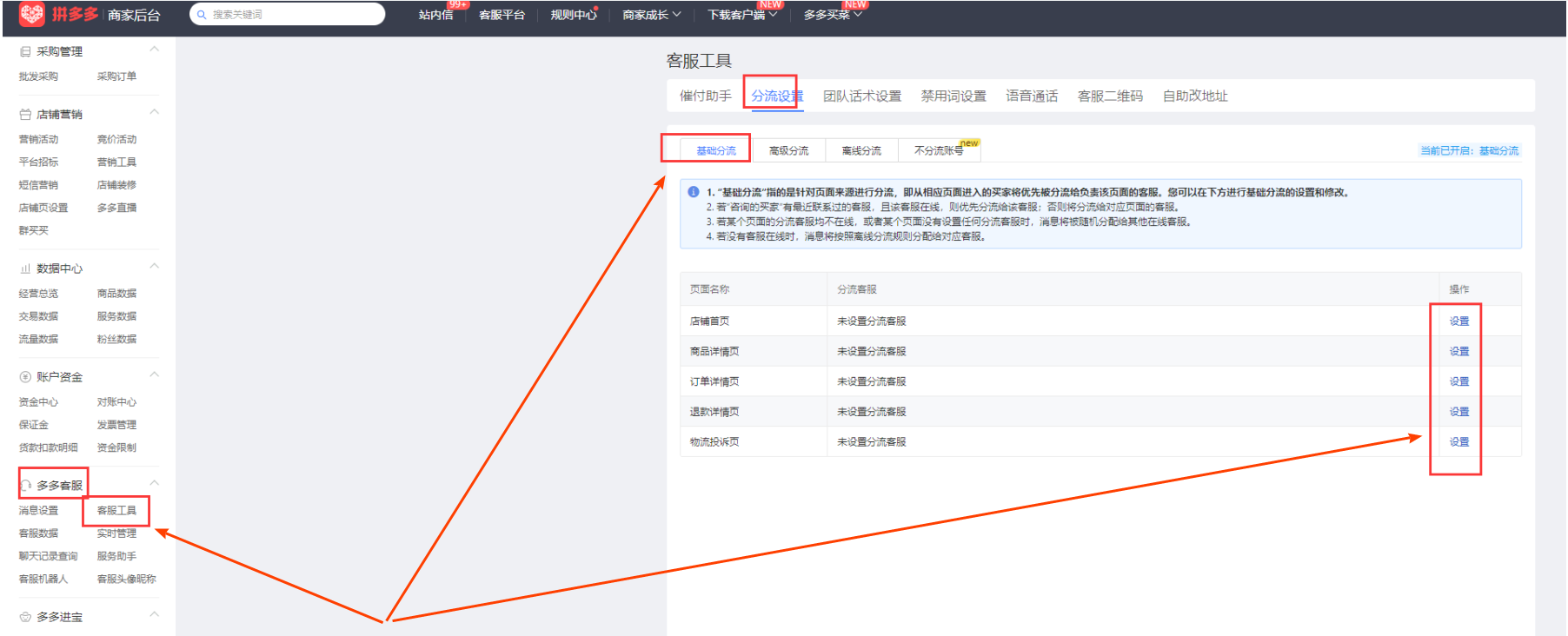The width and height of the screenshot is (1568, 636).
Task: Open 客服头像昵称 in sidebar
Action: pos(126,580)
